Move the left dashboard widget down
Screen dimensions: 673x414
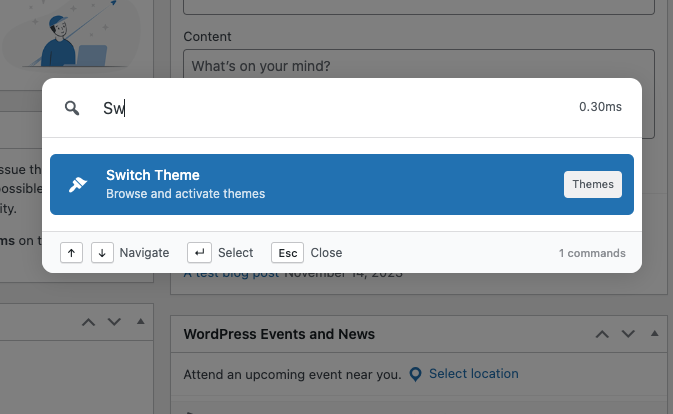114,321
